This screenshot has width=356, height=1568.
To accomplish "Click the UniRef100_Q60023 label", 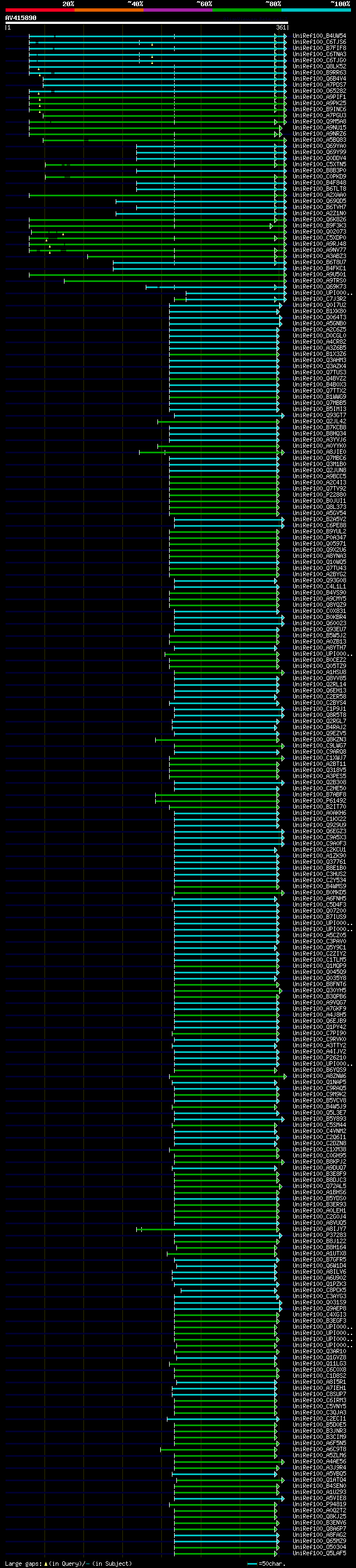I will click(x=319, y=624).
